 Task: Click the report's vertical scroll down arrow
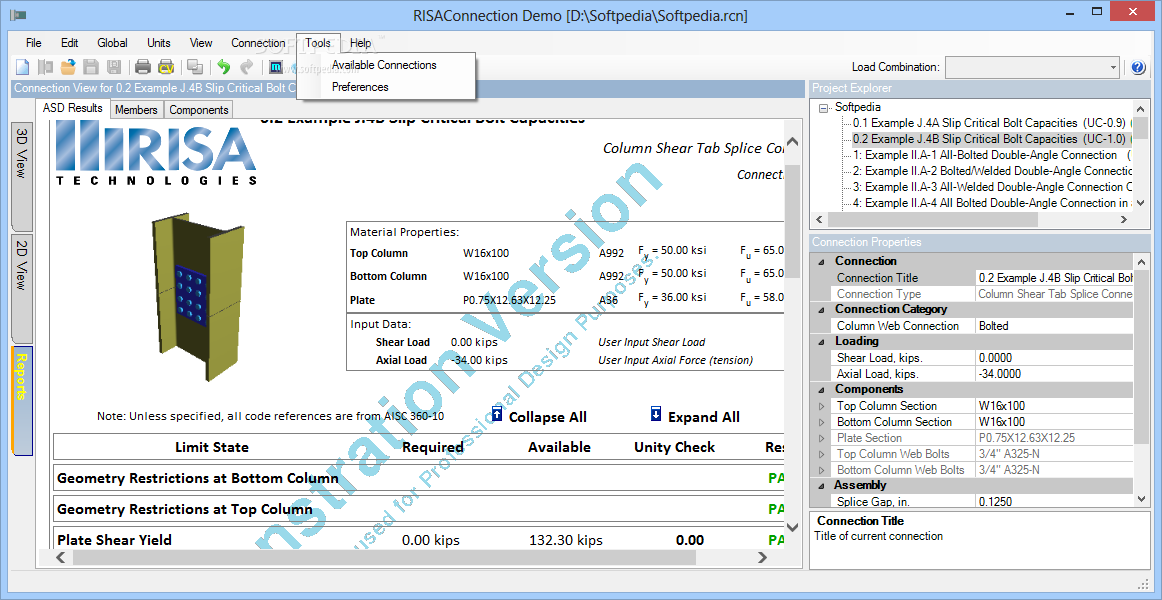coord(791,527)
